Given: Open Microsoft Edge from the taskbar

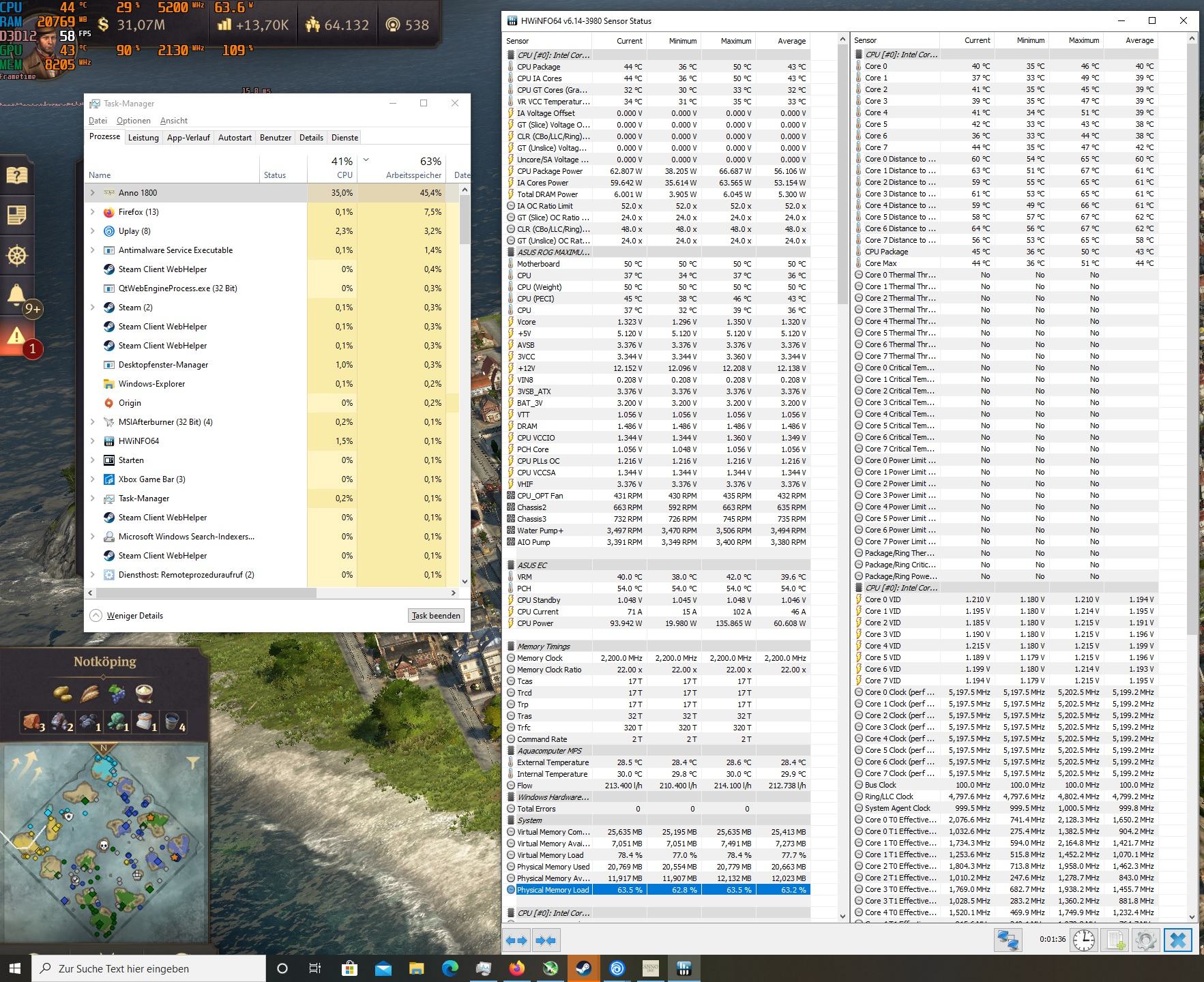Looking at the screenshot, I should tap(450, 968).
